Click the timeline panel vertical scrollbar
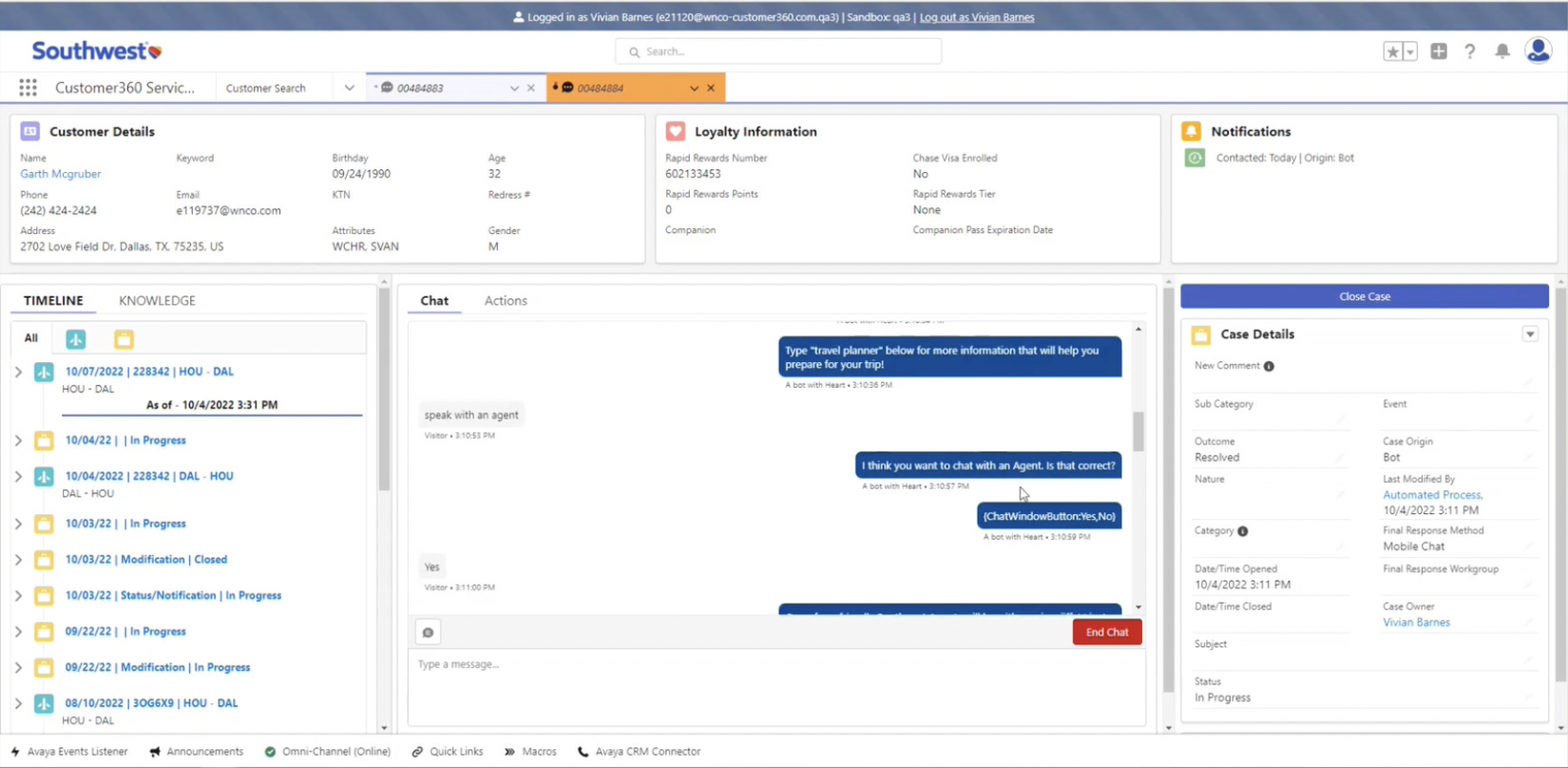 click(384, 390)
